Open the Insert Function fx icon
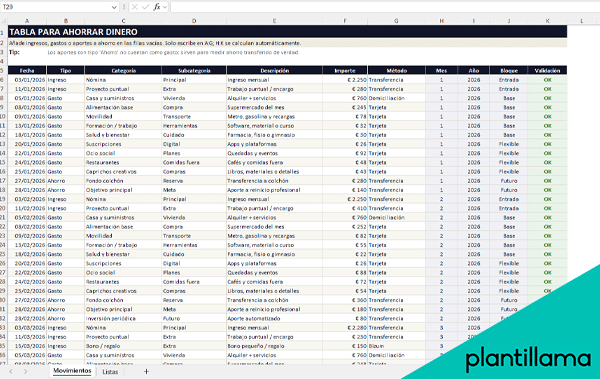Viewport: 600px width, 379px height. (157, 7)
